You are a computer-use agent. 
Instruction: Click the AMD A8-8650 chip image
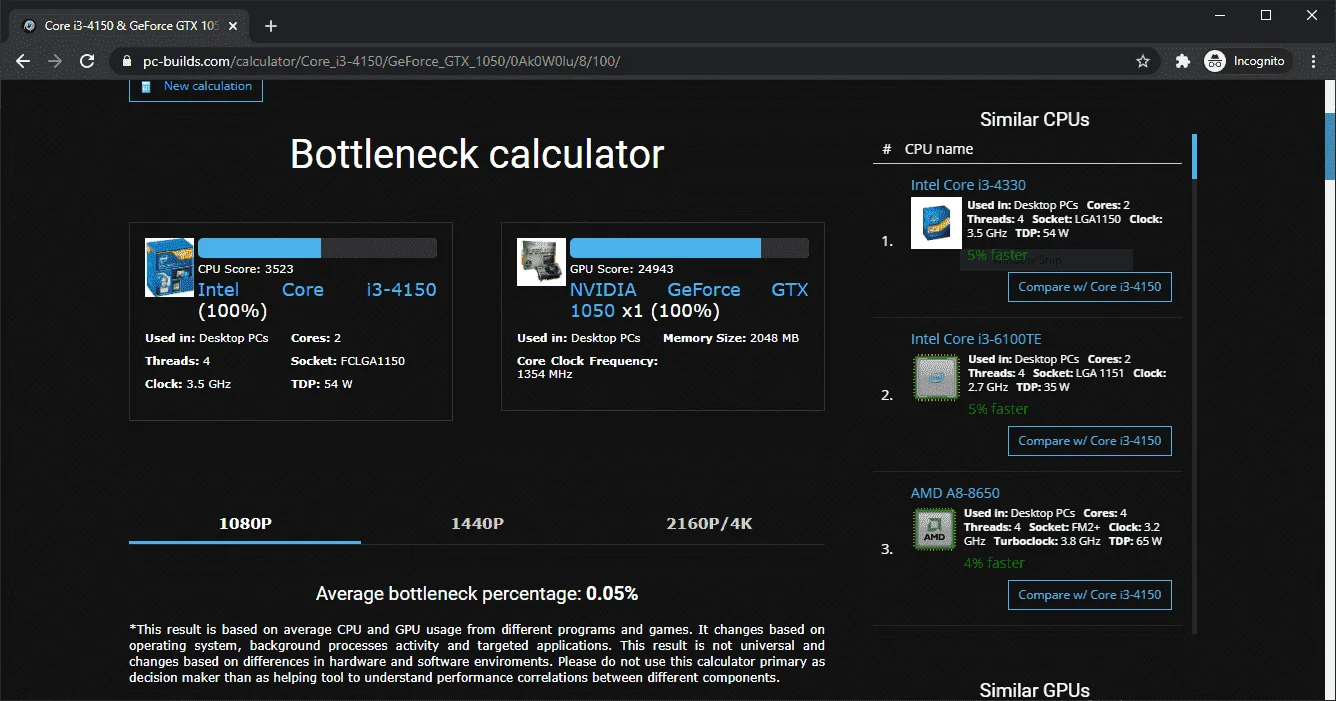pos(934,530)
